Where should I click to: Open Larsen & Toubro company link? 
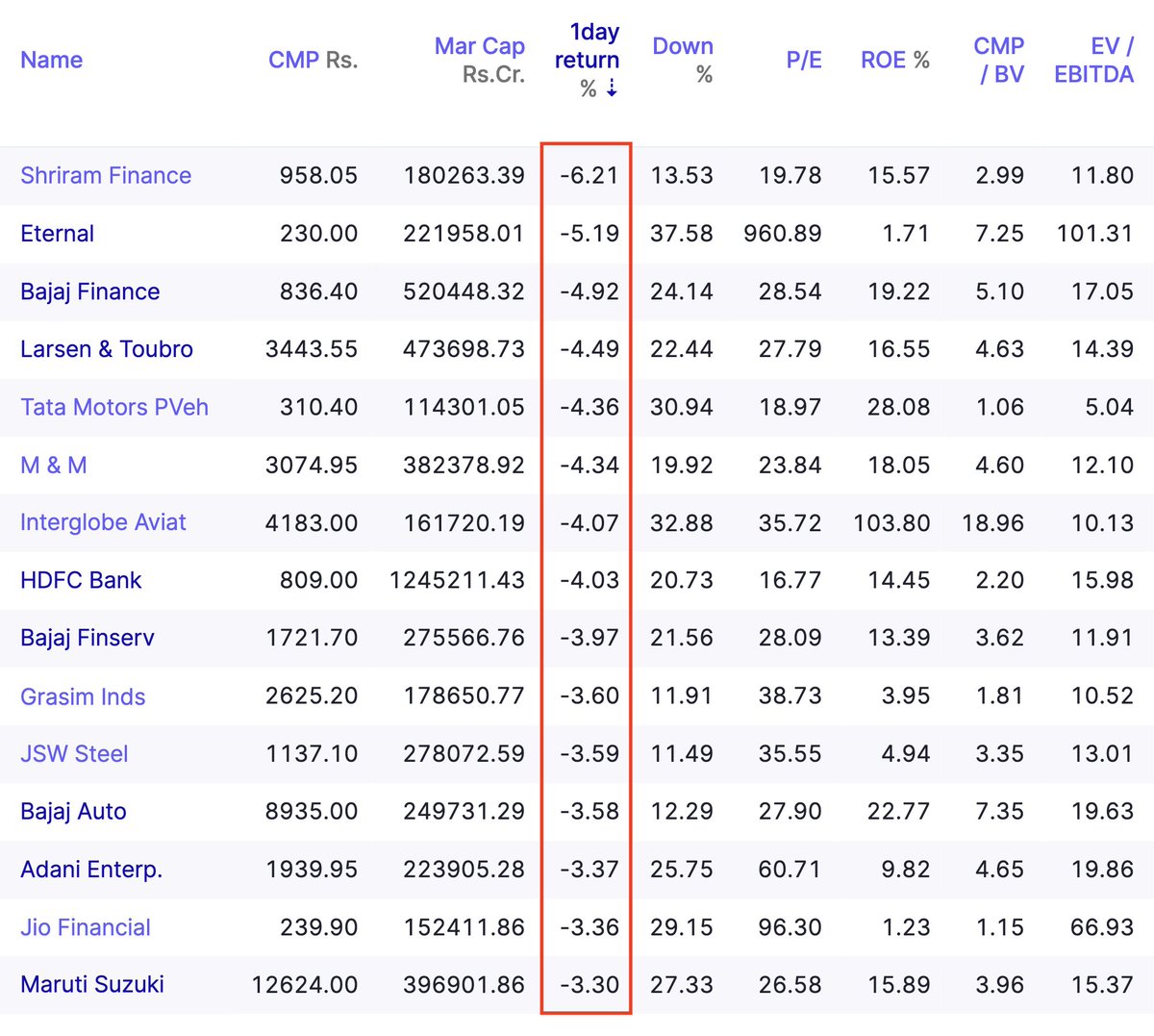point(107,349)
